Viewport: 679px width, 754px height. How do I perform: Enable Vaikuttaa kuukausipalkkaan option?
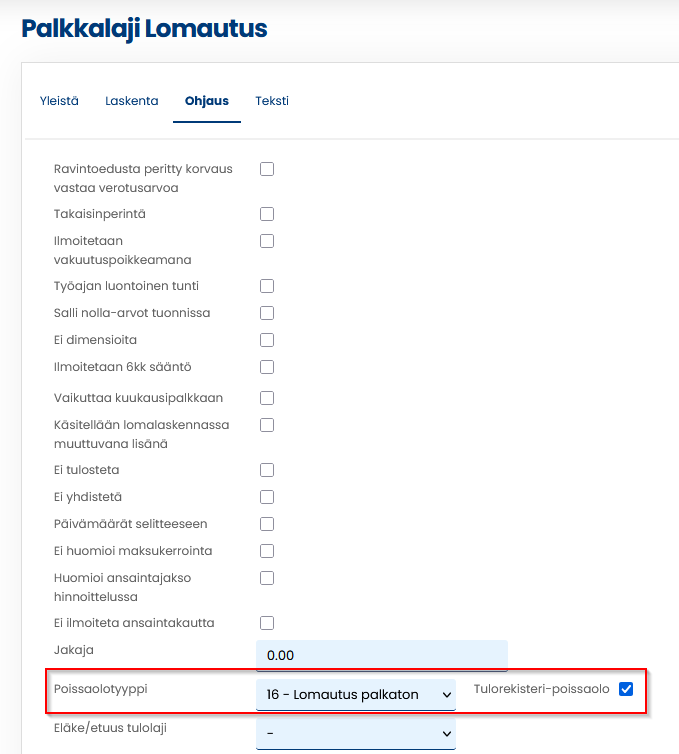(267, 398)
